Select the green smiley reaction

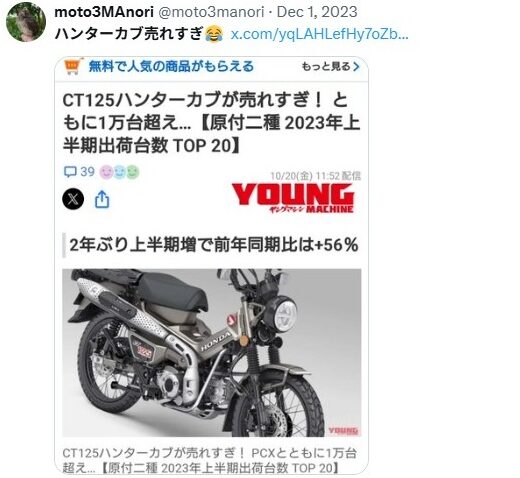click(132, 172)
